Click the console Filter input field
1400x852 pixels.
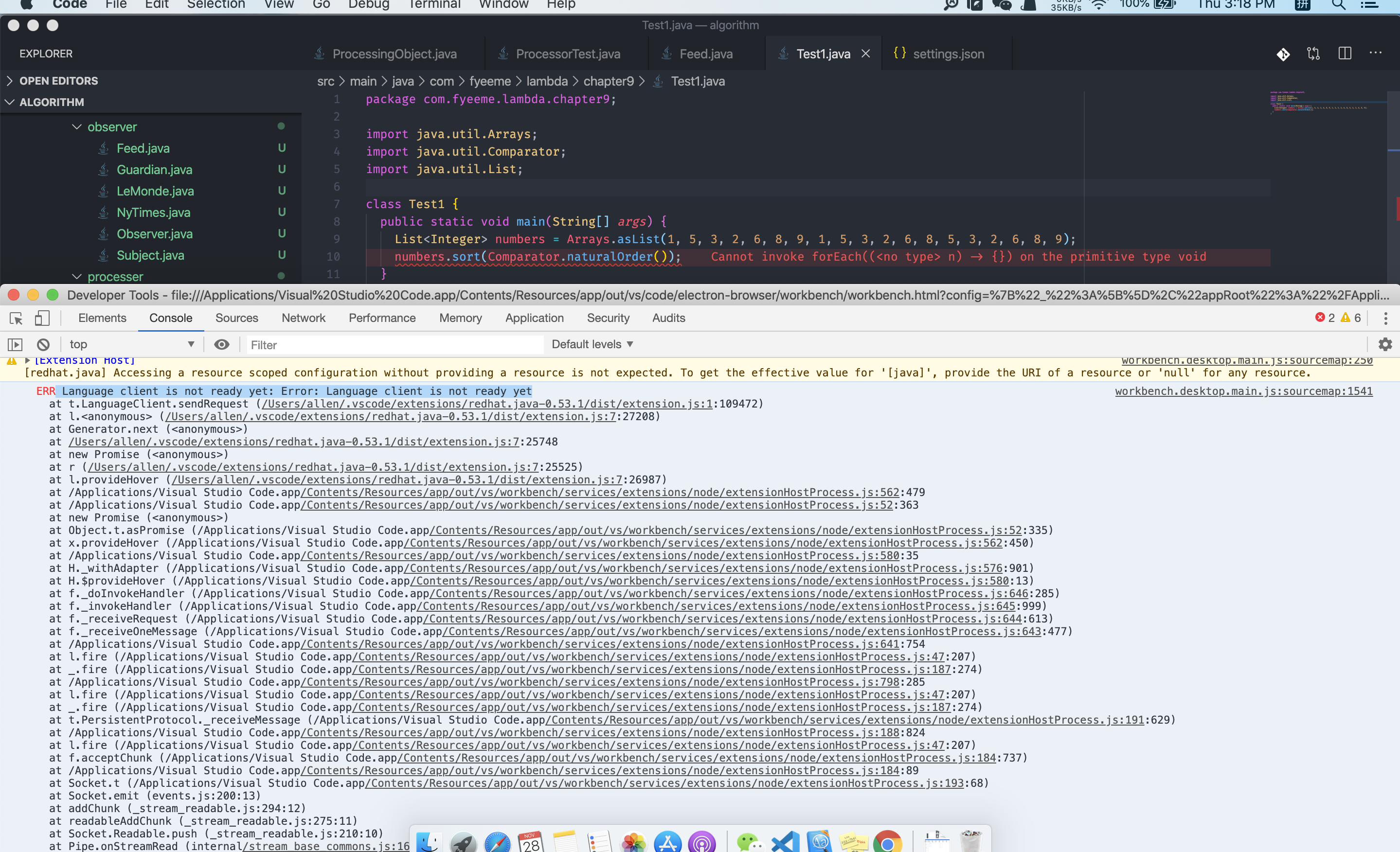point(392,344)
